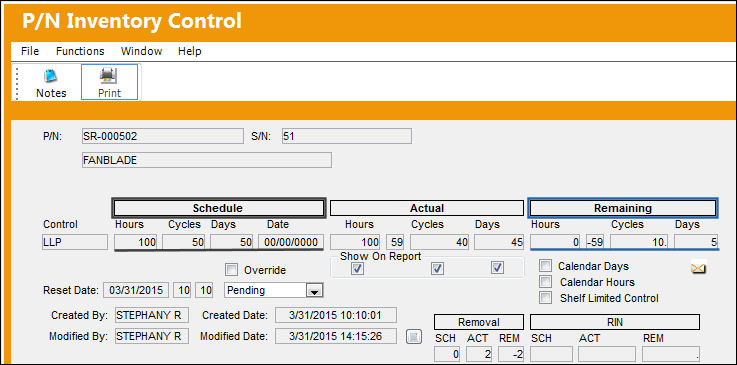Click the Removal header button

[478, 322]
